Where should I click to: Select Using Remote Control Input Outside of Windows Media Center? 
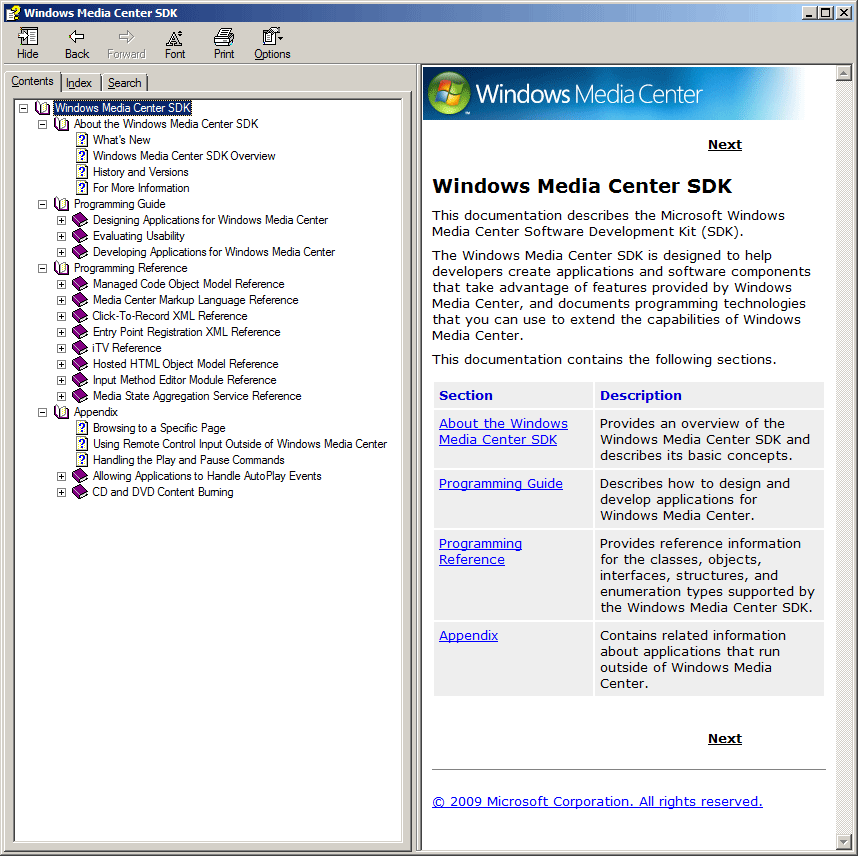click(240, 444)
